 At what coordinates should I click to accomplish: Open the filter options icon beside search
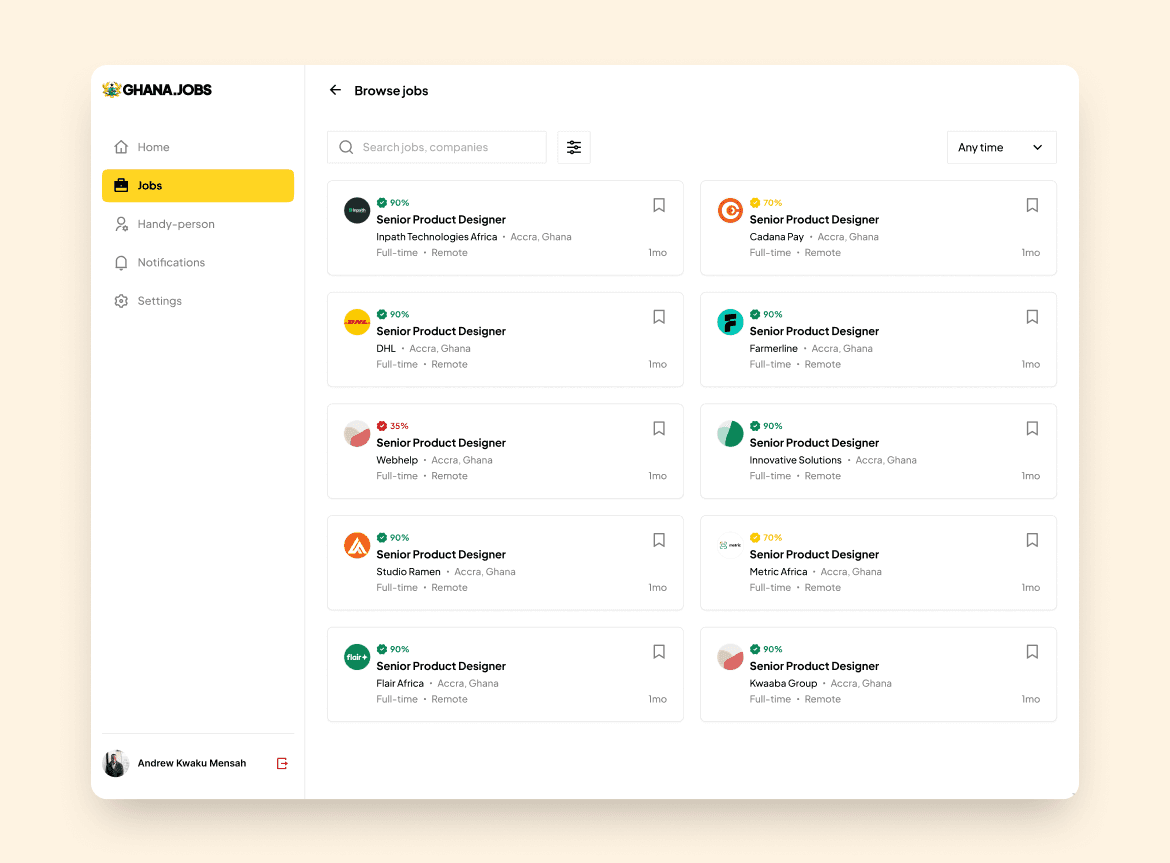[574, 147]
